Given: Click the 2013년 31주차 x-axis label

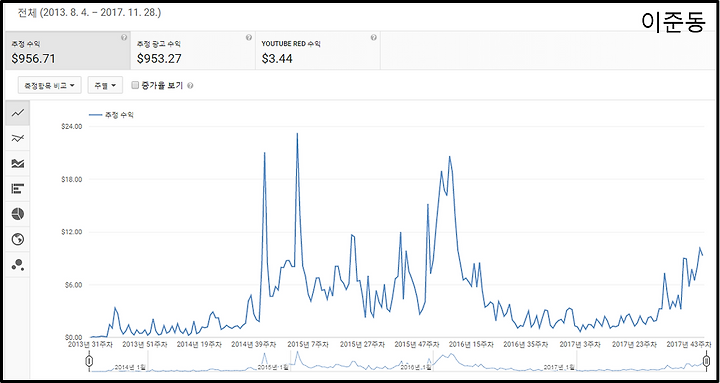Looking at the screenshot, I should point(90,344).
